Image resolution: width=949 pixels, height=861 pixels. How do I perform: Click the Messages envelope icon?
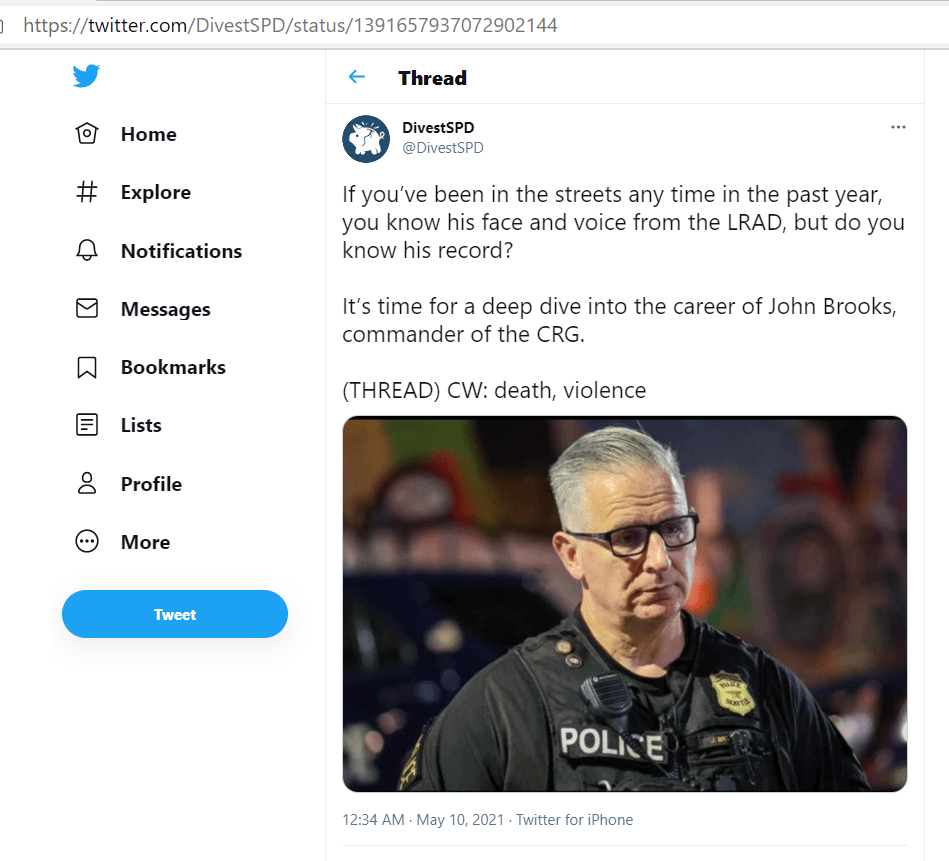tap(87, 309)
